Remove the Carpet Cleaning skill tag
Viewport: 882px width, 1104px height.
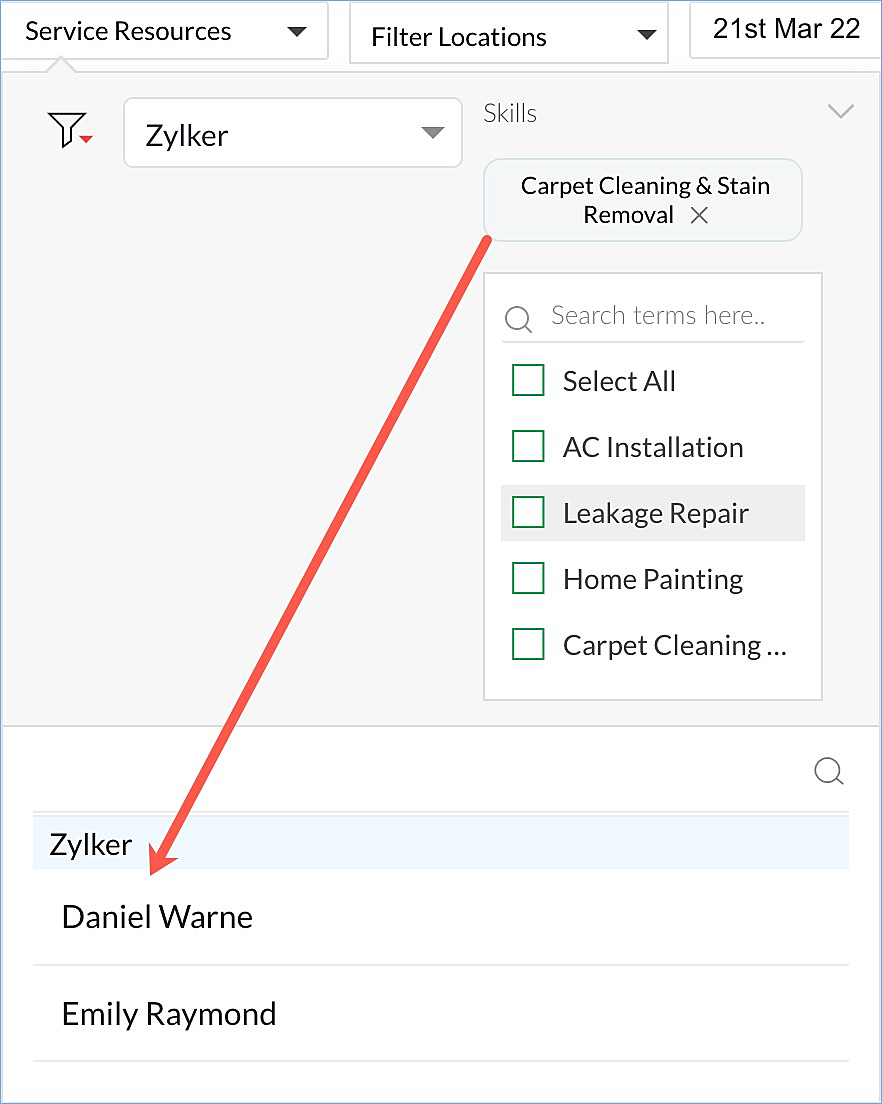point(699,215)
